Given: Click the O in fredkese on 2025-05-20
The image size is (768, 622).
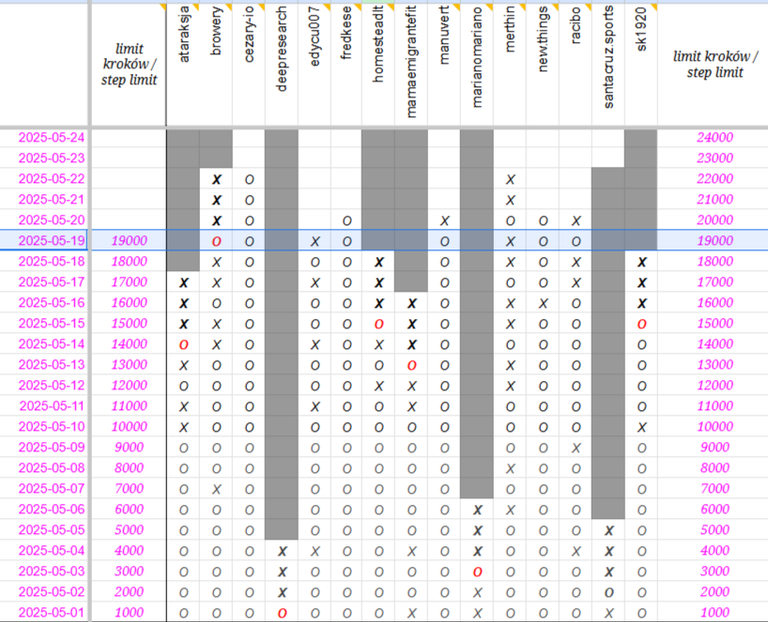Looking at the screenshot, I should click(347, 220).
